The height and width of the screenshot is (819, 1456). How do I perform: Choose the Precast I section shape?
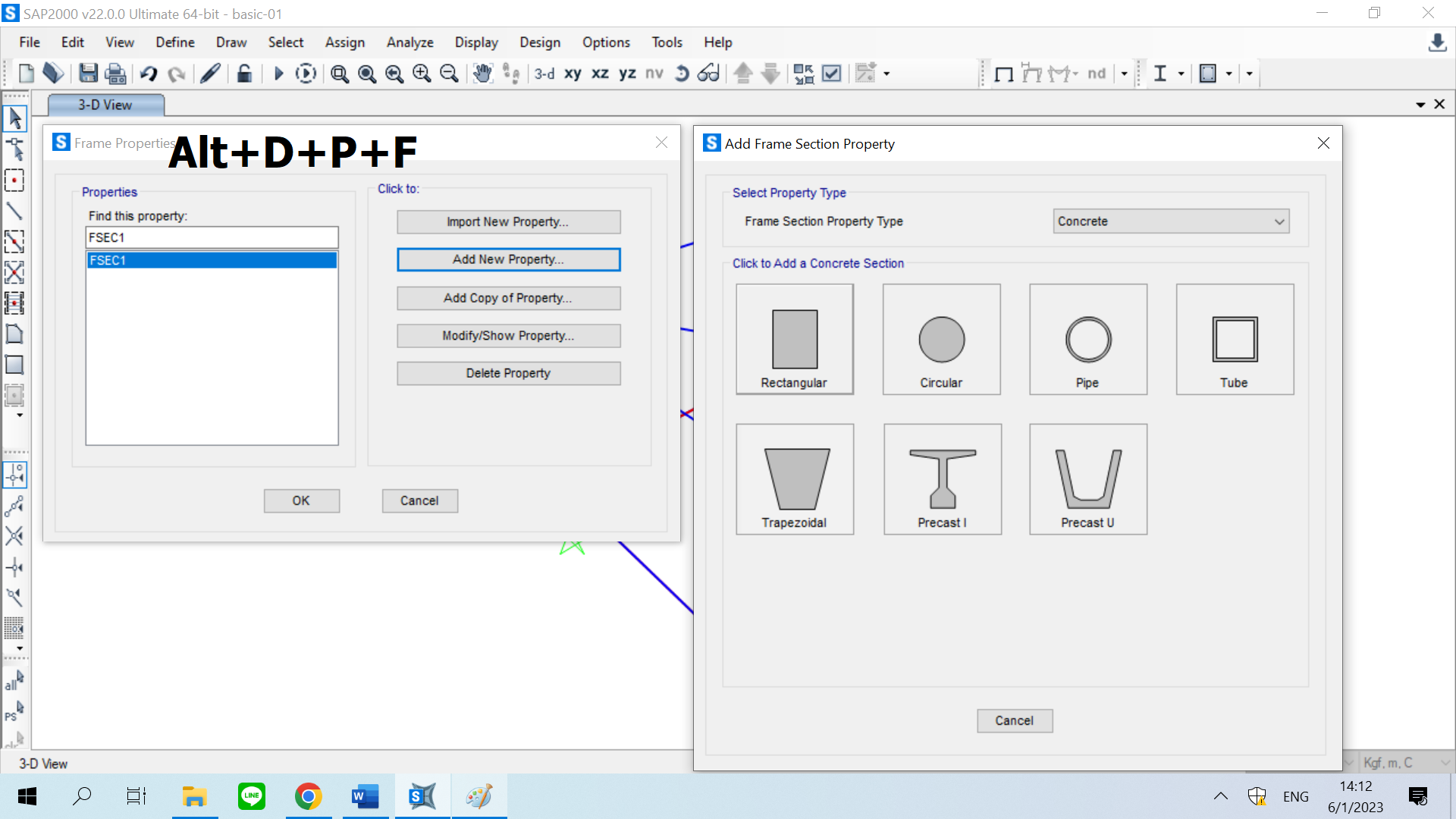[942, 479]
